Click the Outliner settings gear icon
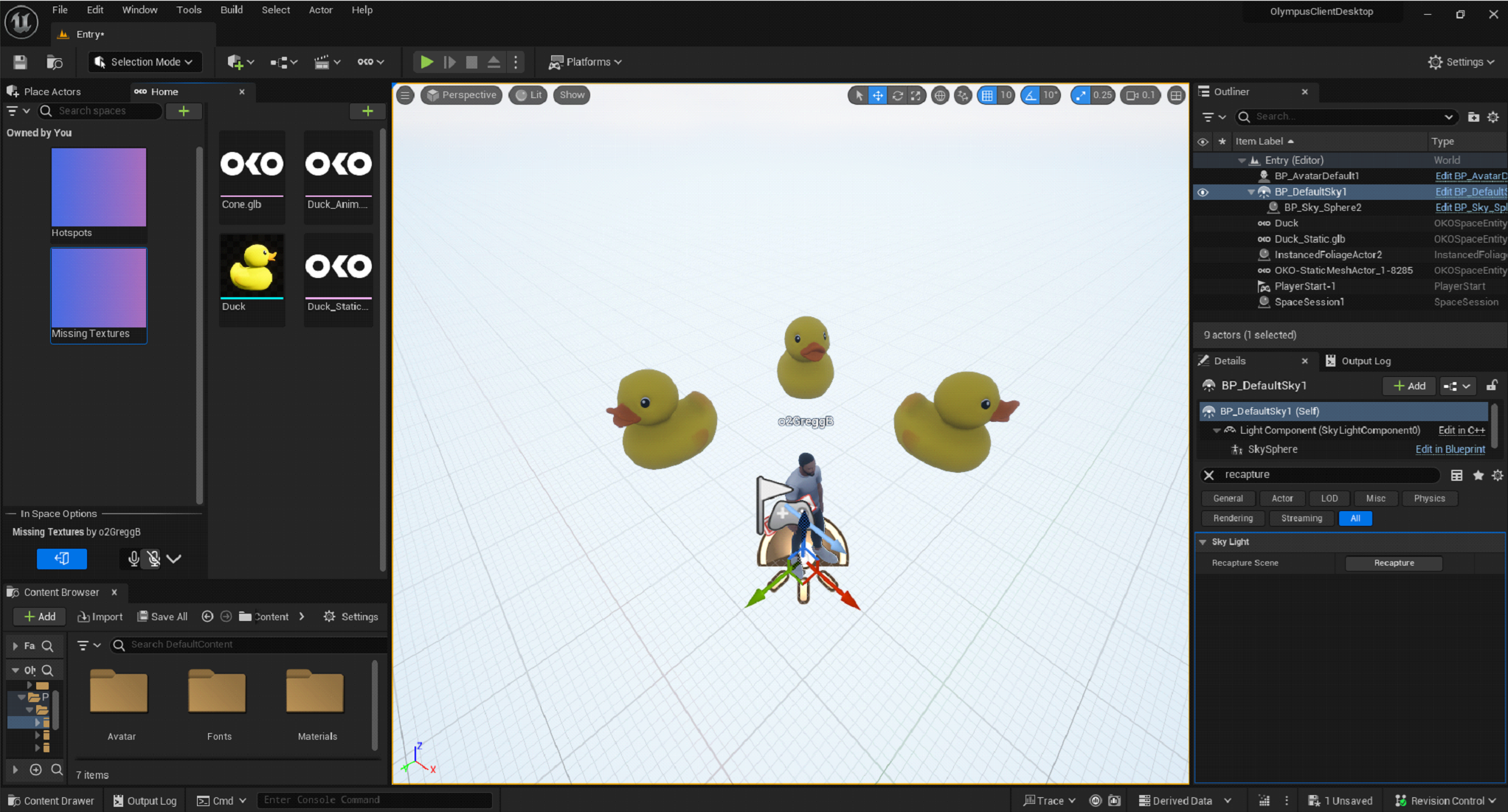1508x812 pixels. (1493, 117)
